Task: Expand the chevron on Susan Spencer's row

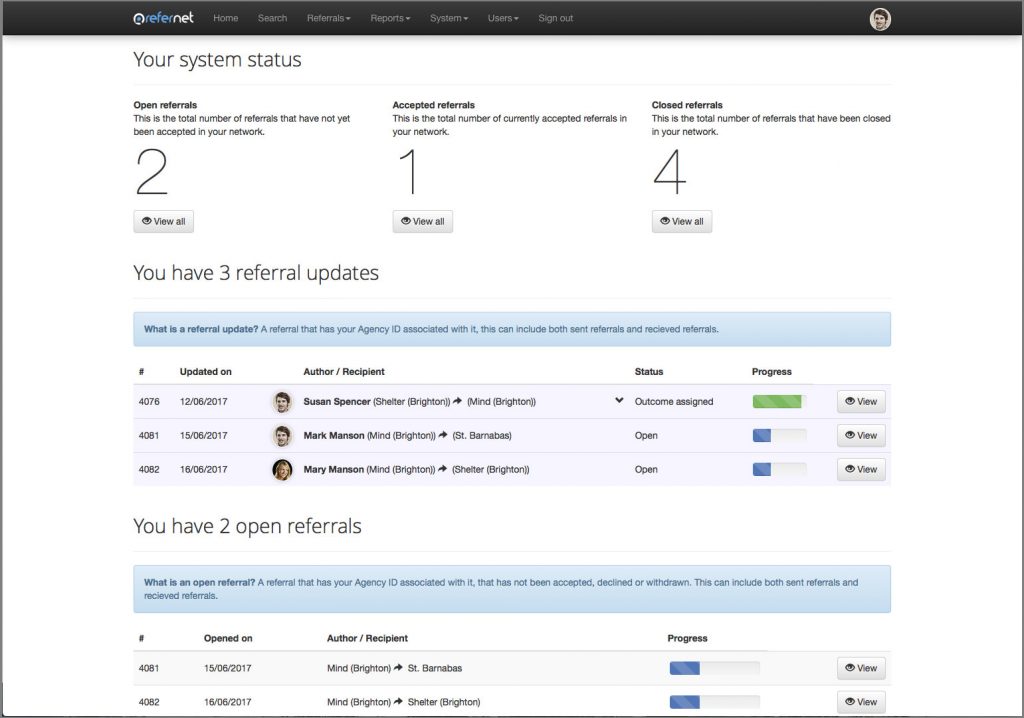Action: (x=620, y=401)
